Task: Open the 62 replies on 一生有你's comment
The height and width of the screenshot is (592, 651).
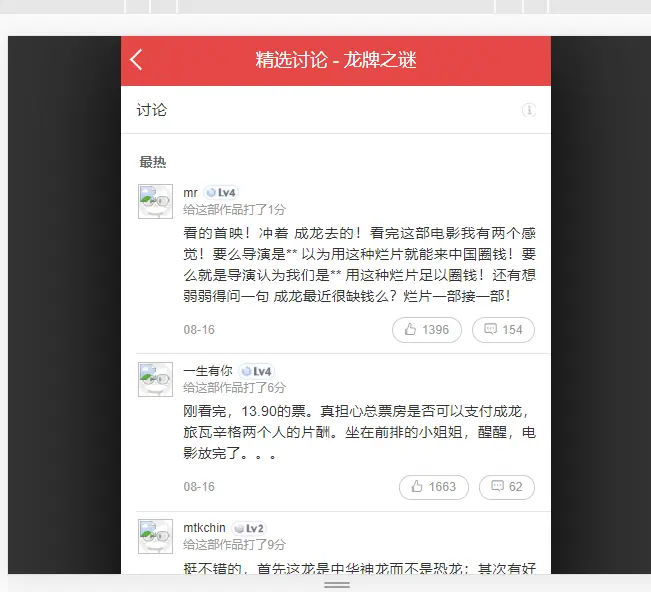Action: coord(507,487)
